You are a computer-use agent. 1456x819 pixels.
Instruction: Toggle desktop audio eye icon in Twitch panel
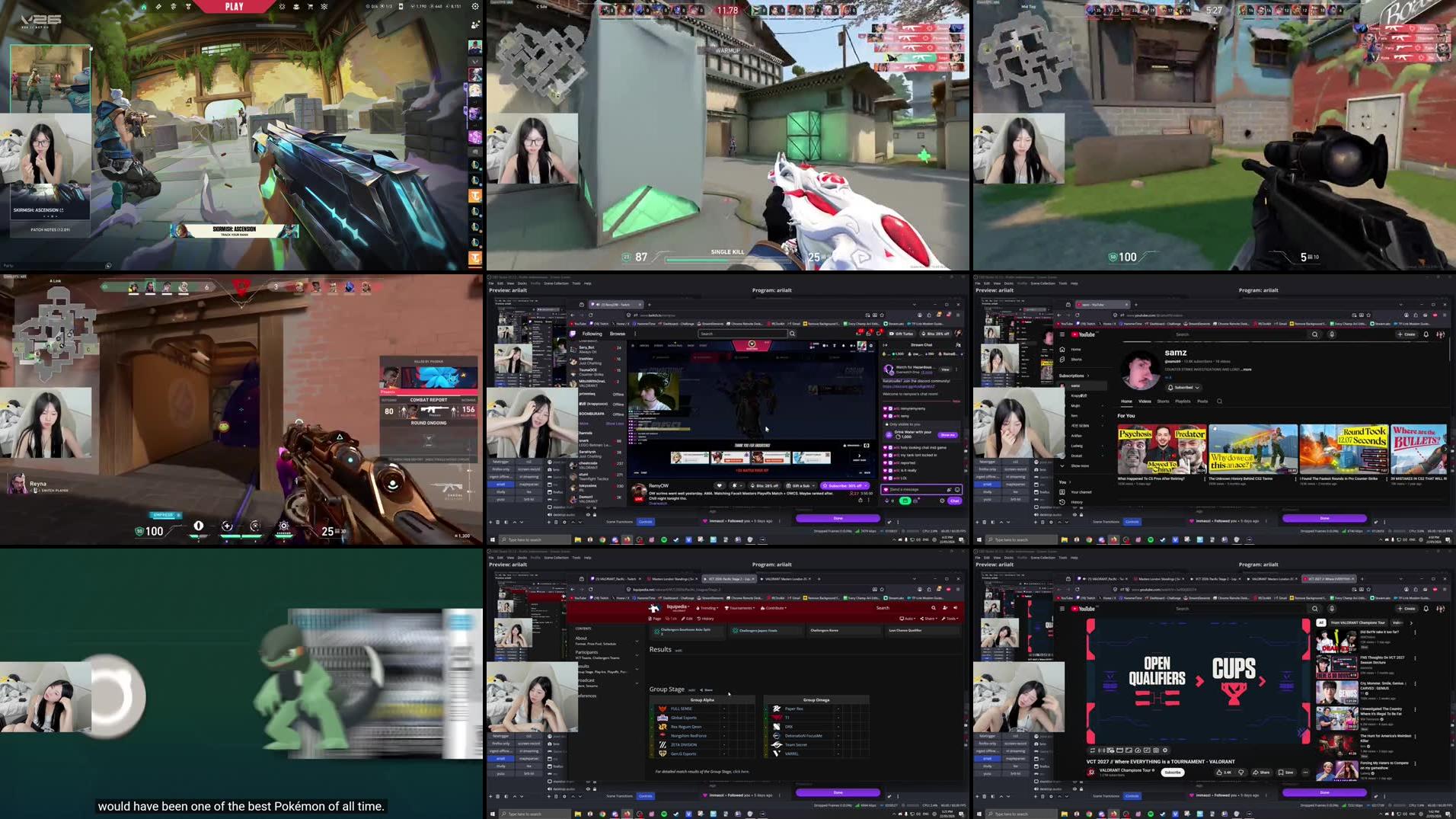click(588, 515)
